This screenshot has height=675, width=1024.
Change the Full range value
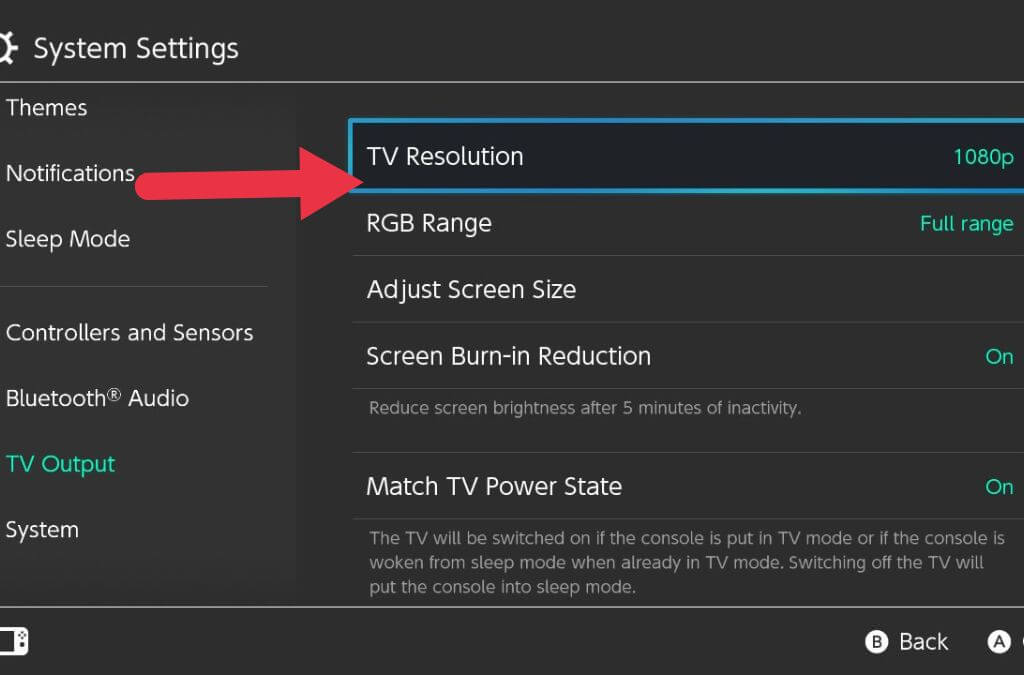pyautogui.click(x=966, y=224)
